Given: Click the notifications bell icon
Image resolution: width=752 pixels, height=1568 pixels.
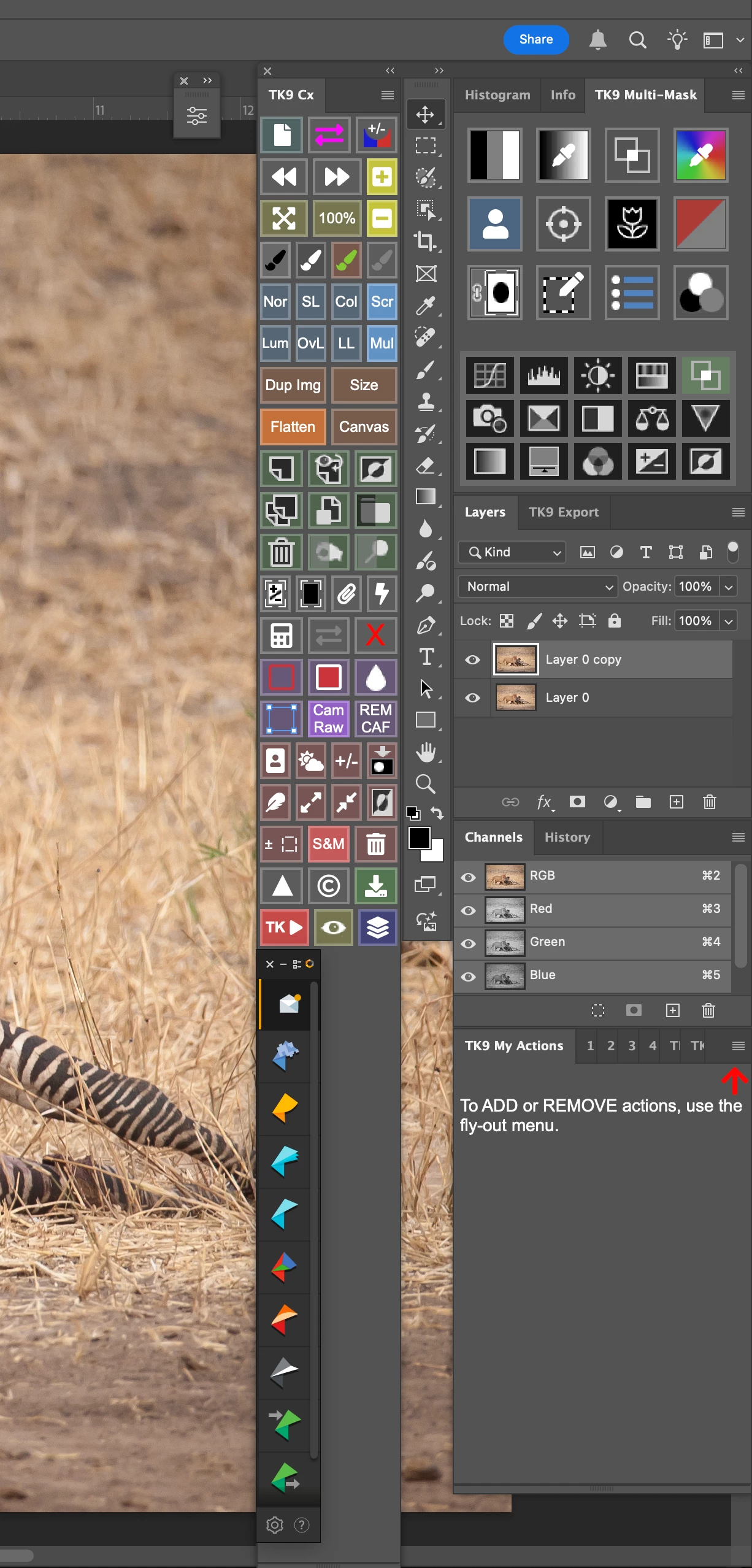Looking at the screenshot, I should [598, 40].
